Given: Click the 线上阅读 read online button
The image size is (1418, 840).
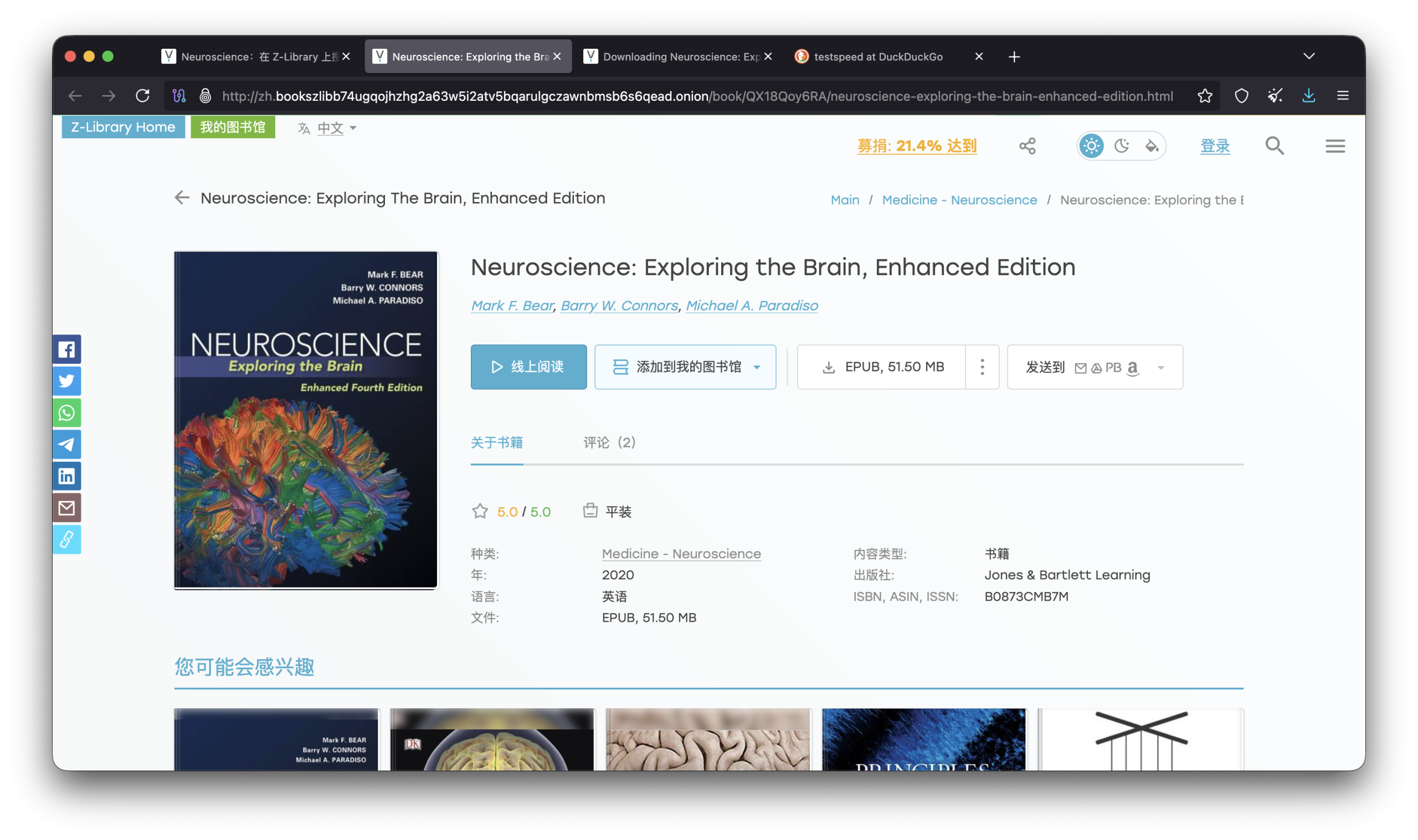Looking at the screenshot, I should pyautogui.click(x=529, y=367).
